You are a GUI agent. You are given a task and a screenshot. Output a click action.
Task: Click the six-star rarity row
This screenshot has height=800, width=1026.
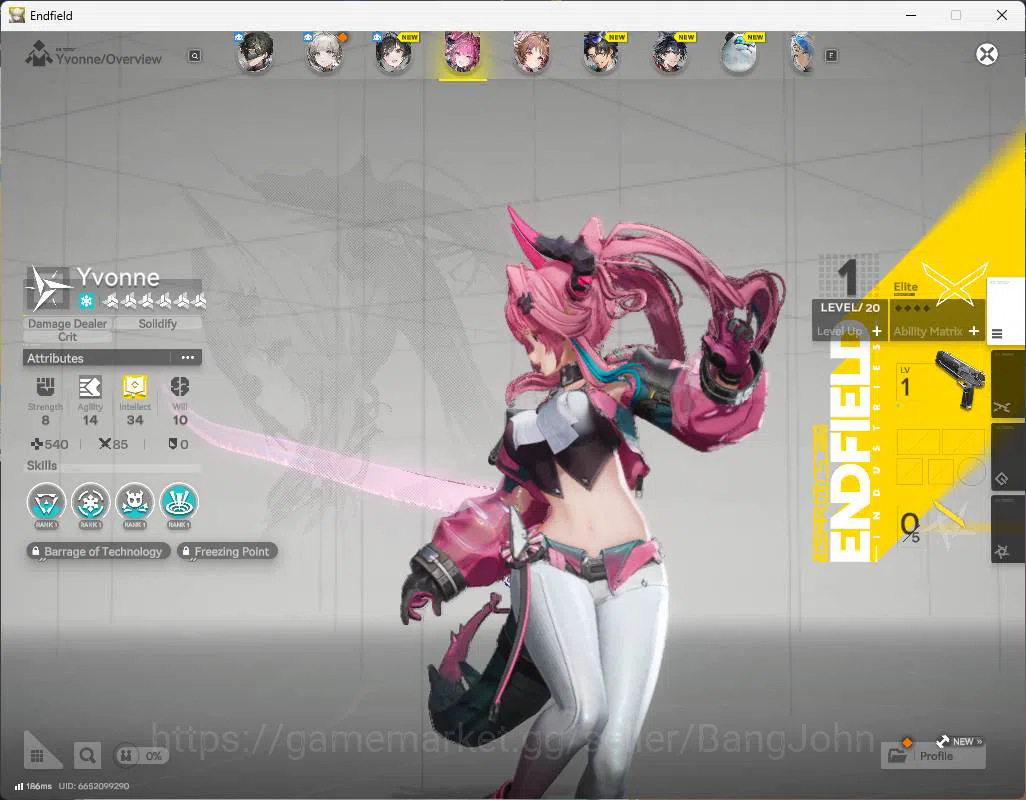[155, 301]
